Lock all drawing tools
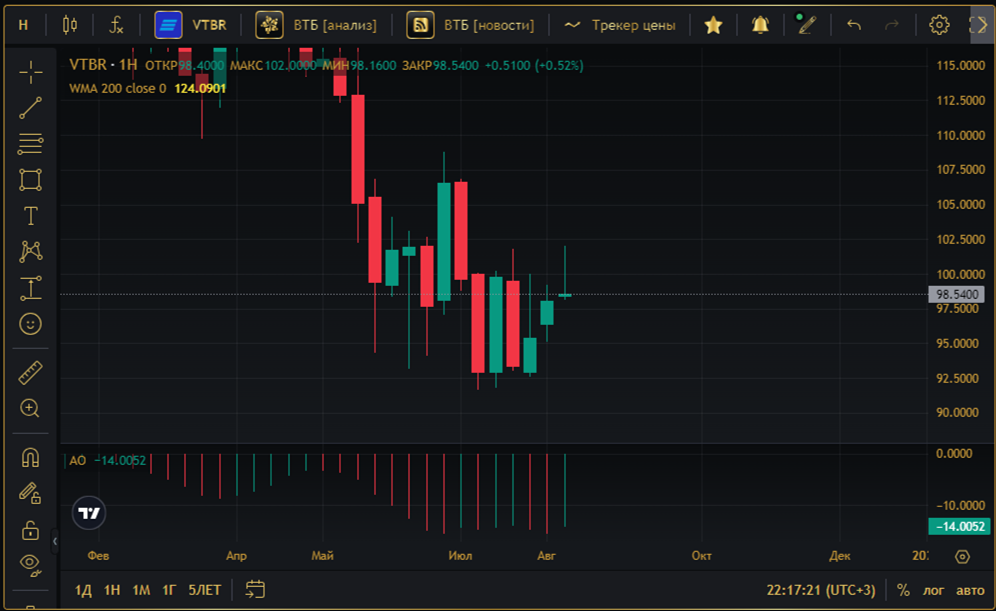 [30, 529]
